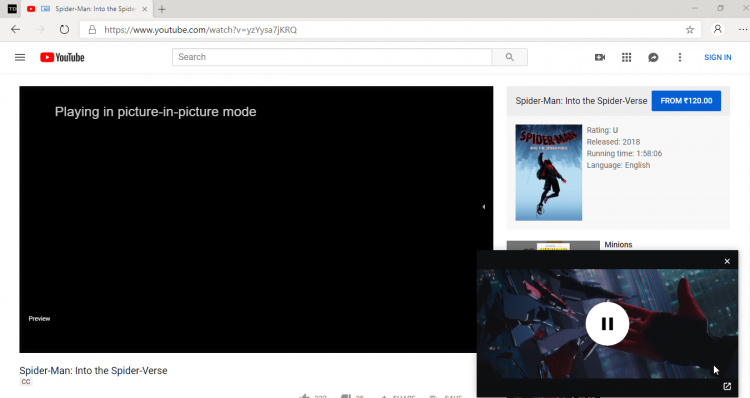Click the 'Playing in picture-in-picture mode' text
The width and height of the screenshot is (750, 398).
155,112
